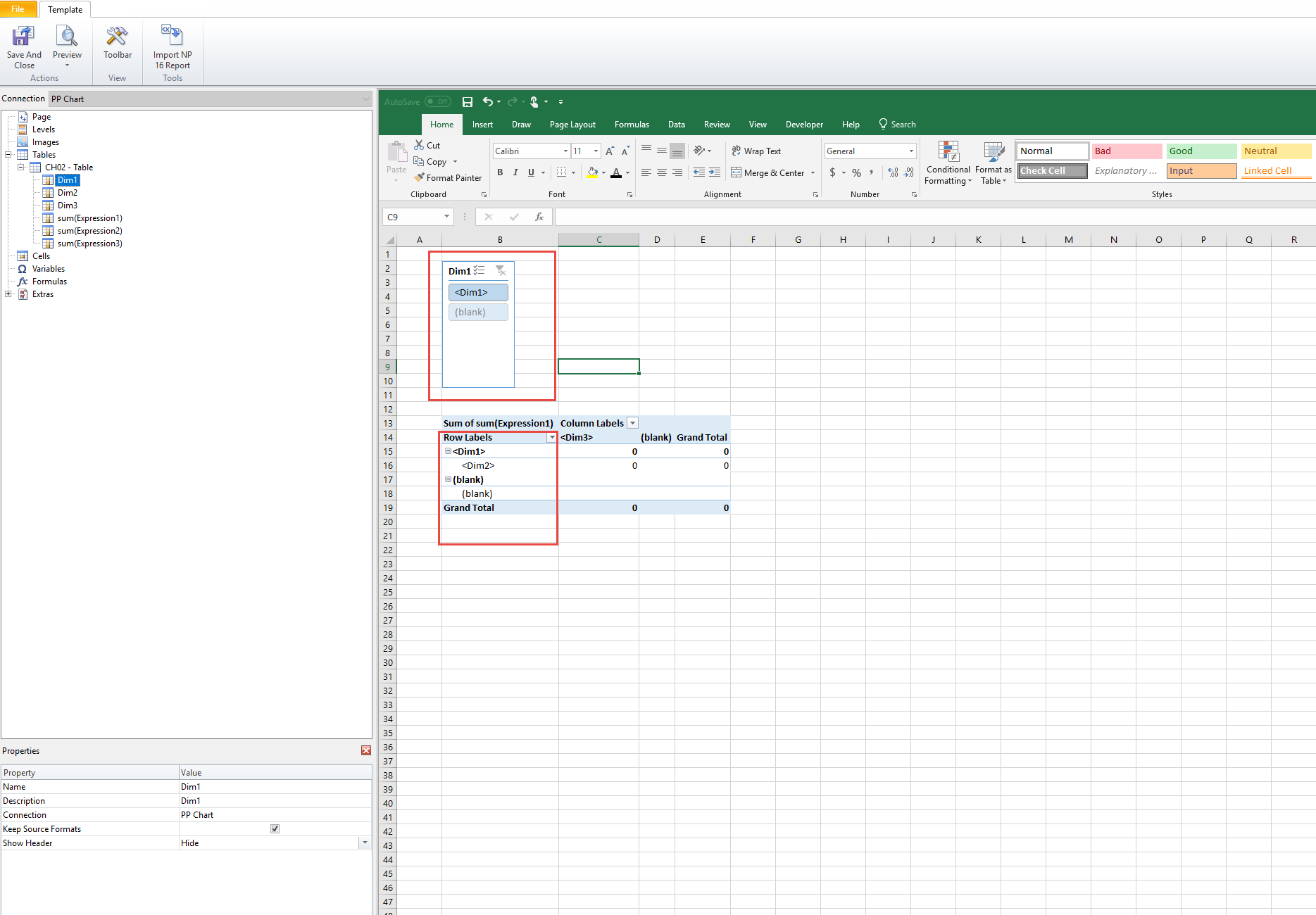
Task: Toggle the AutoSave switch
Action: point(438,102)
